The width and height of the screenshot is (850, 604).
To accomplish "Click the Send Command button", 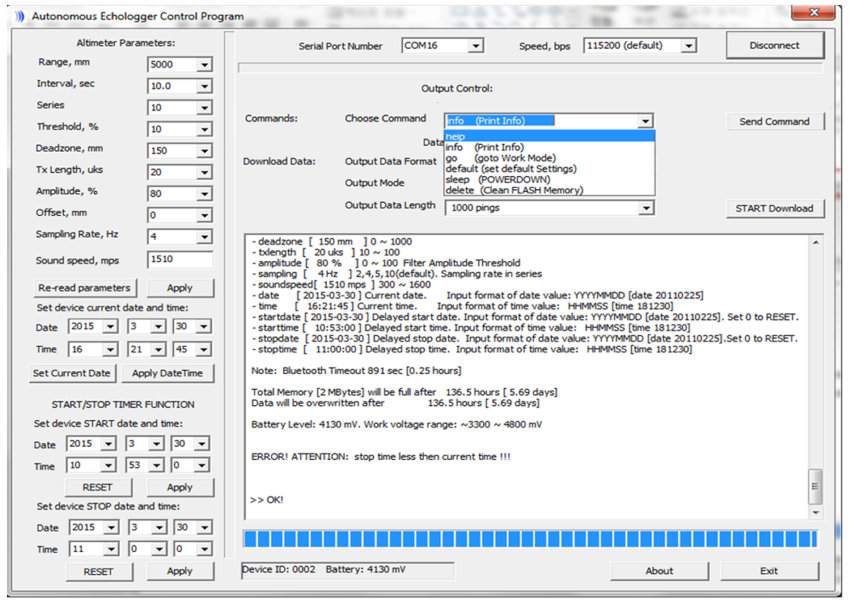I will pyautogui.click(x=775, y=121).
